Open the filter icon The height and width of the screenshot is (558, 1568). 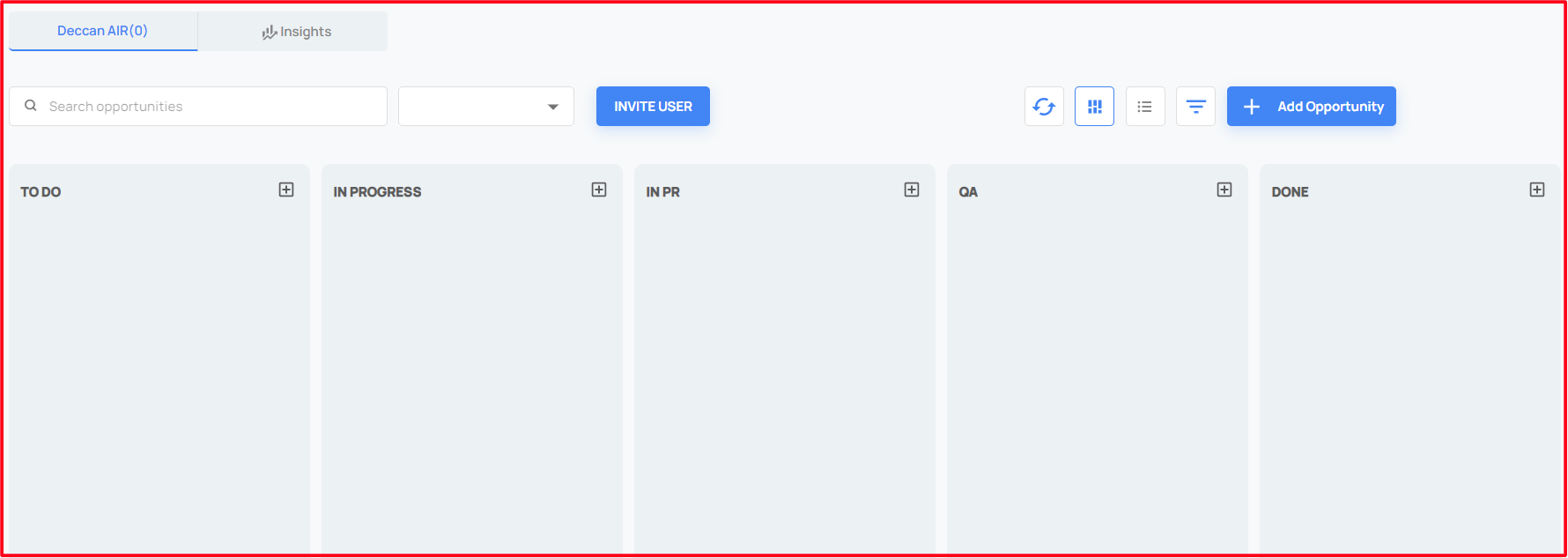(1195, 107)
